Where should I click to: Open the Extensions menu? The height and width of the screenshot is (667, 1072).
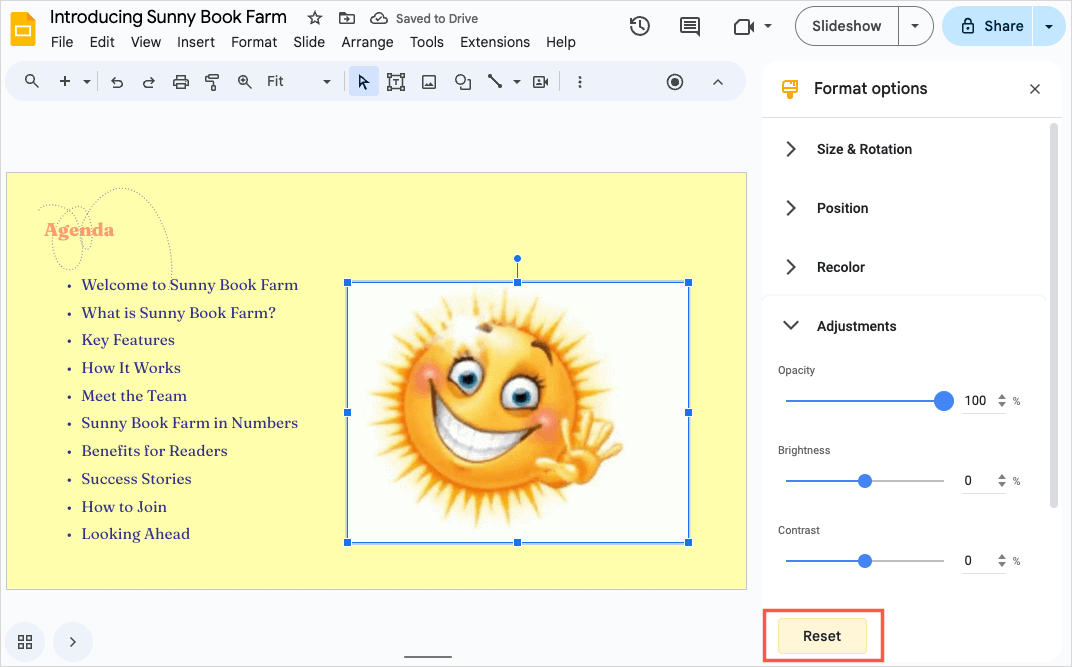coord(495,42)
